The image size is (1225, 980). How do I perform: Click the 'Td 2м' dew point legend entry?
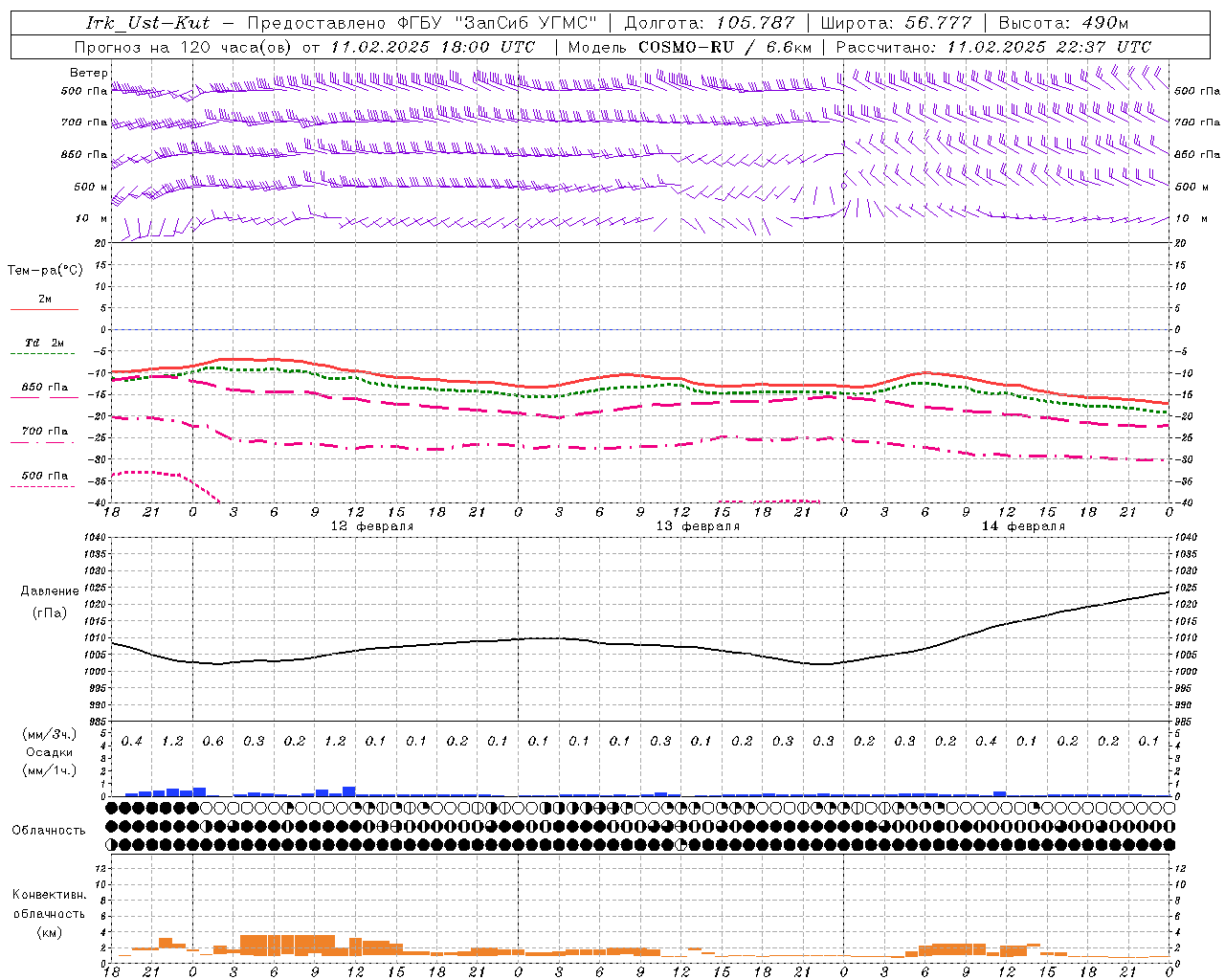click(x=45, y=343)
